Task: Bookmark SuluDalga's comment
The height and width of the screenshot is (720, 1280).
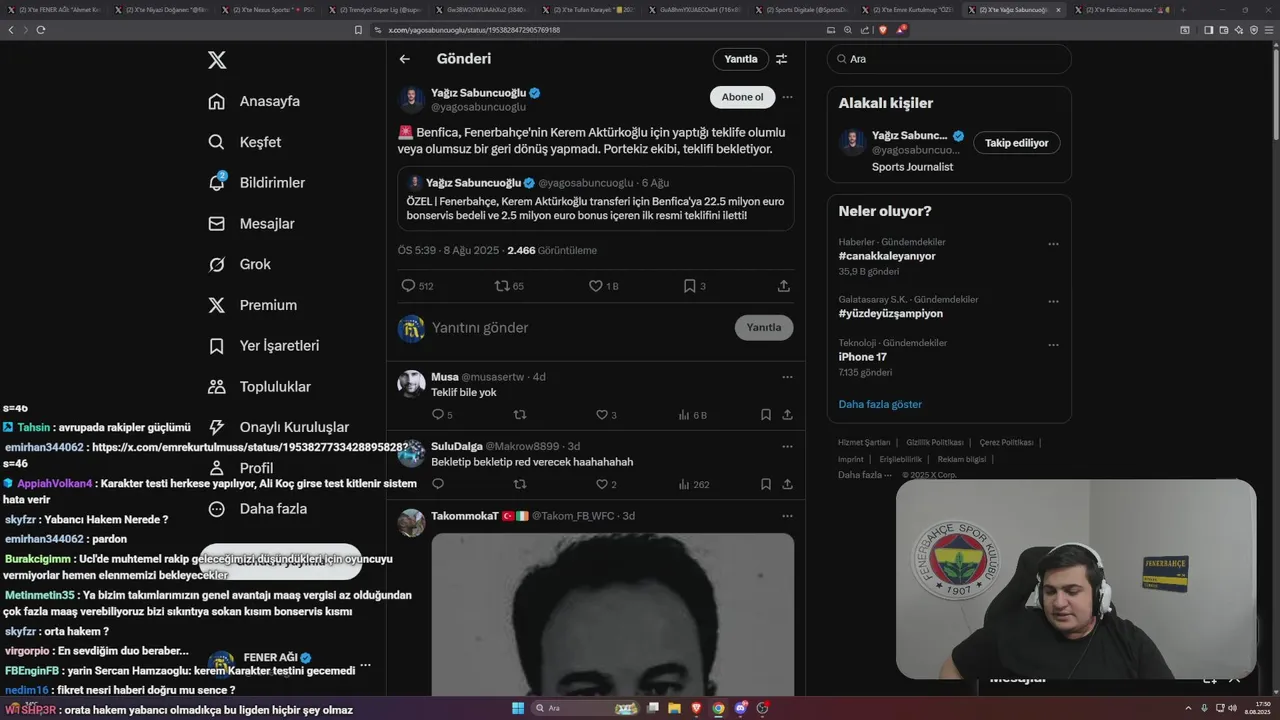Action: click(766, 484)
